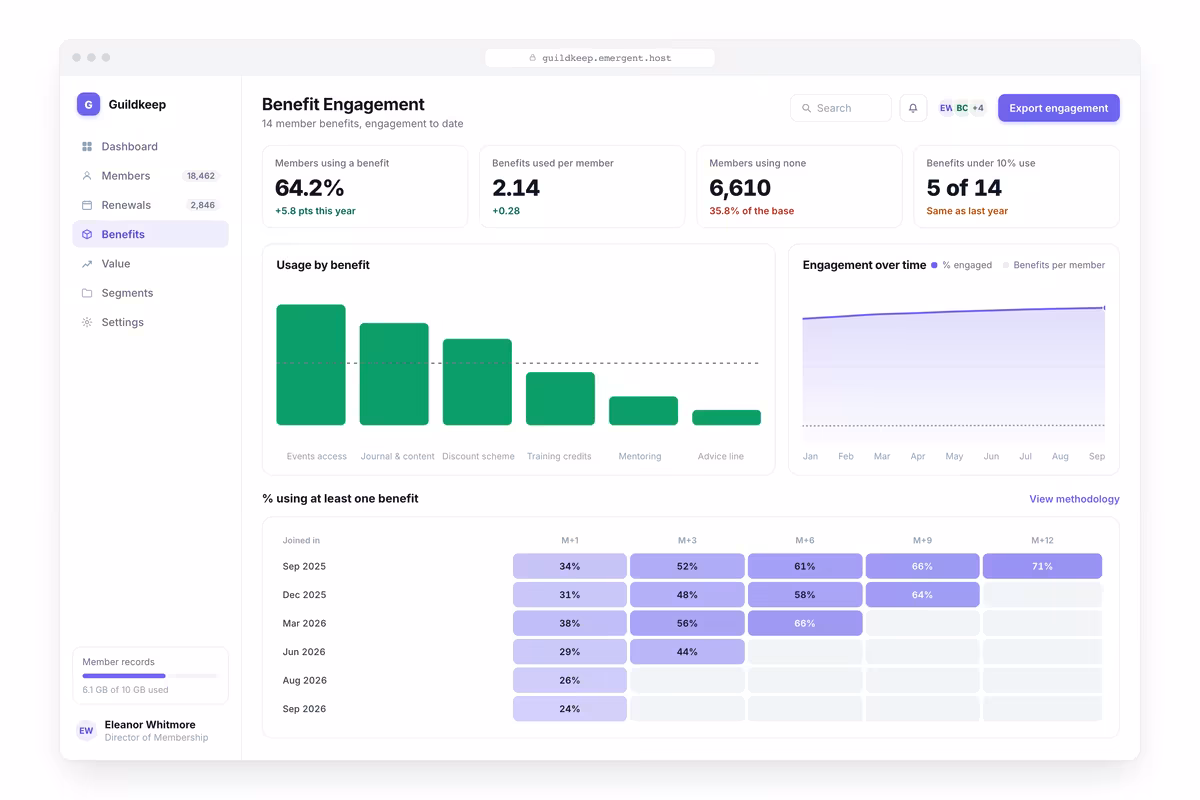The image size is (1200, 800).
Task: Click the Member records storage bar
Action: (x=150, y=676)
